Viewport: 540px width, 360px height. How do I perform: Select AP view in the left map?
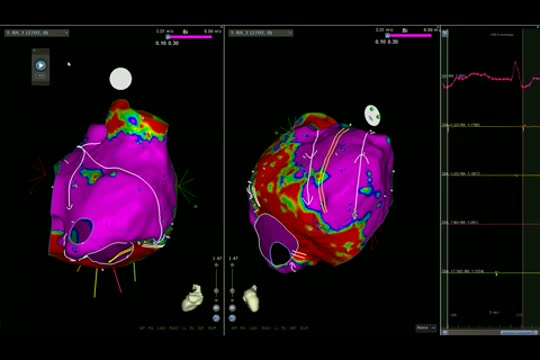point(141,328)
